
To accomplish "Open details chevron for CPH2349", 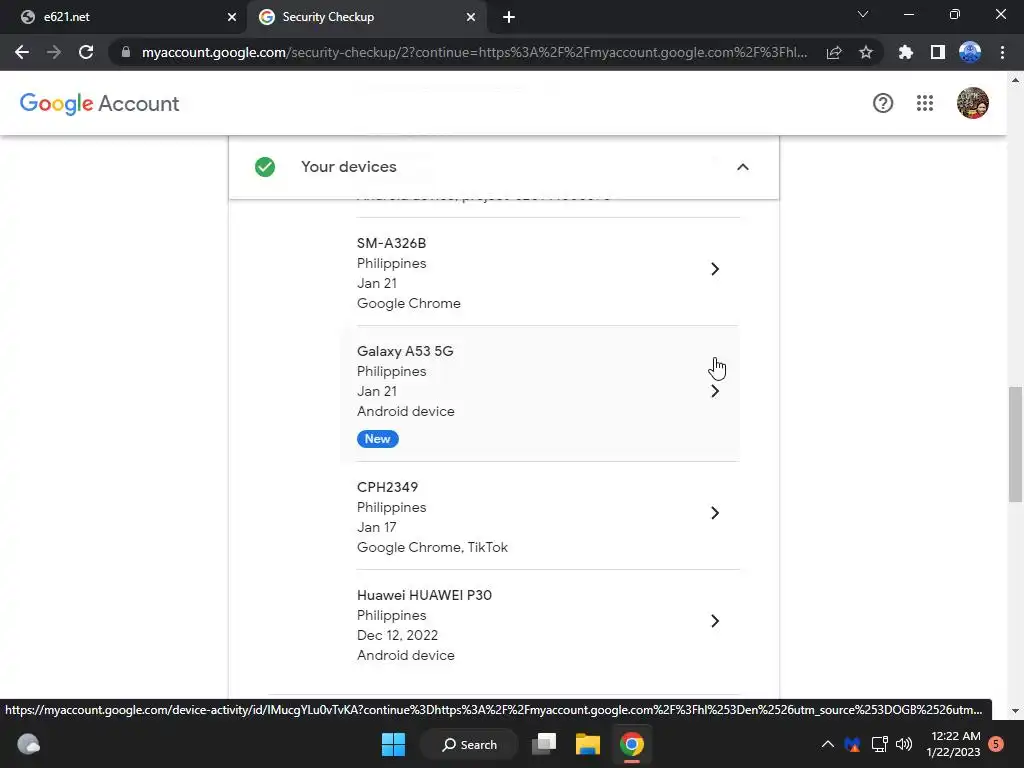I will click(x=715, y=513).
